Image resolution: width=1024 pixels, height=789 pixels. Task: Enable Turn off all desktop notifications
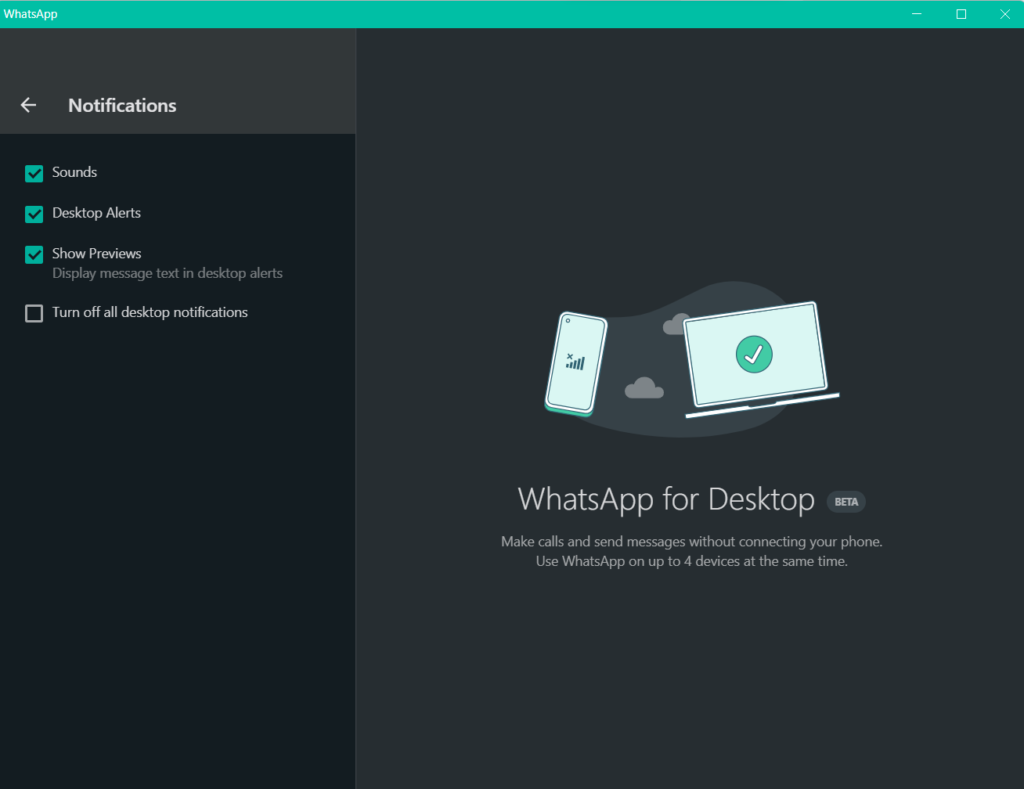tap(34, 313)
